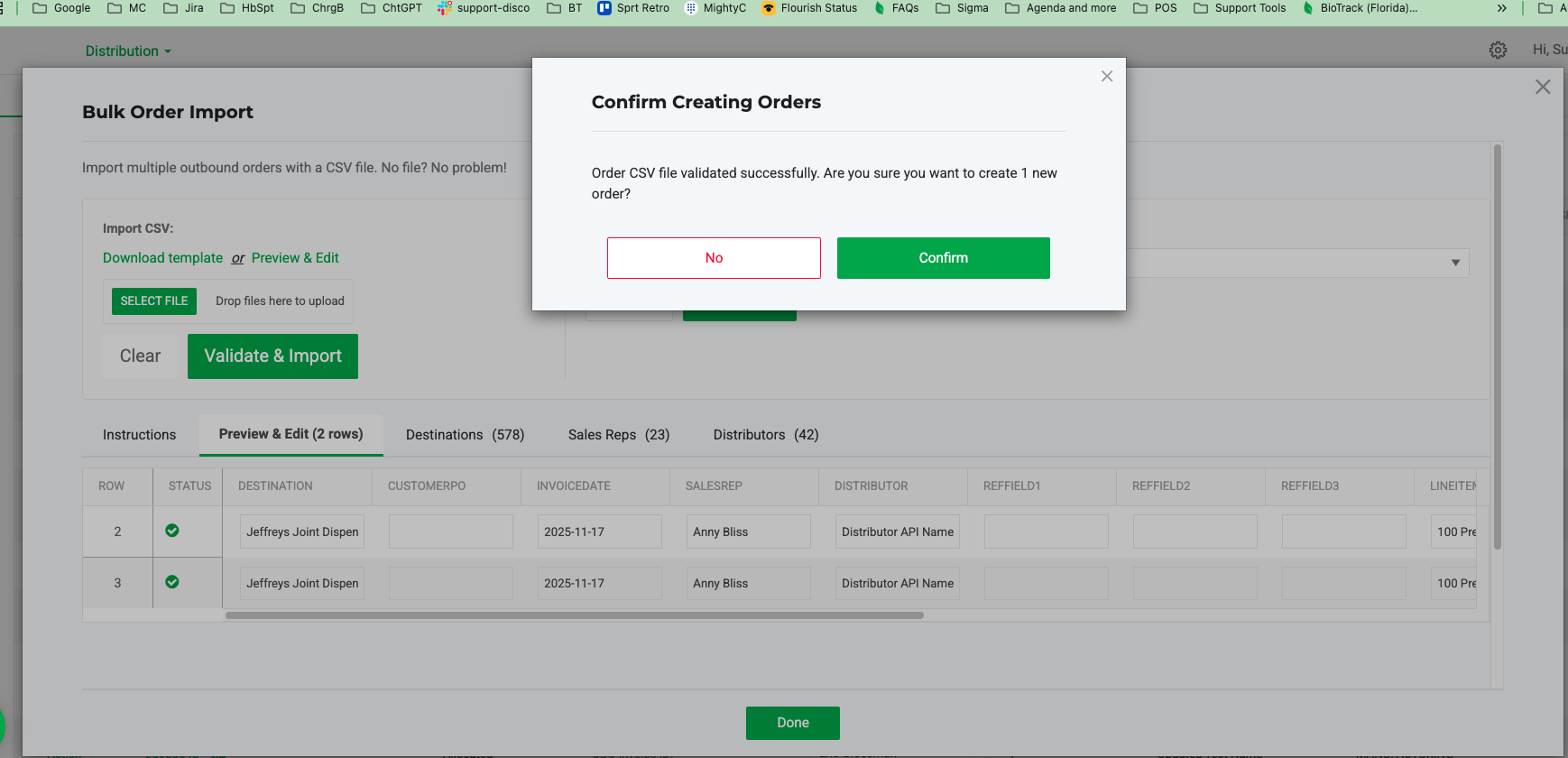Open the MC bookmarks folder

[126, 8]
